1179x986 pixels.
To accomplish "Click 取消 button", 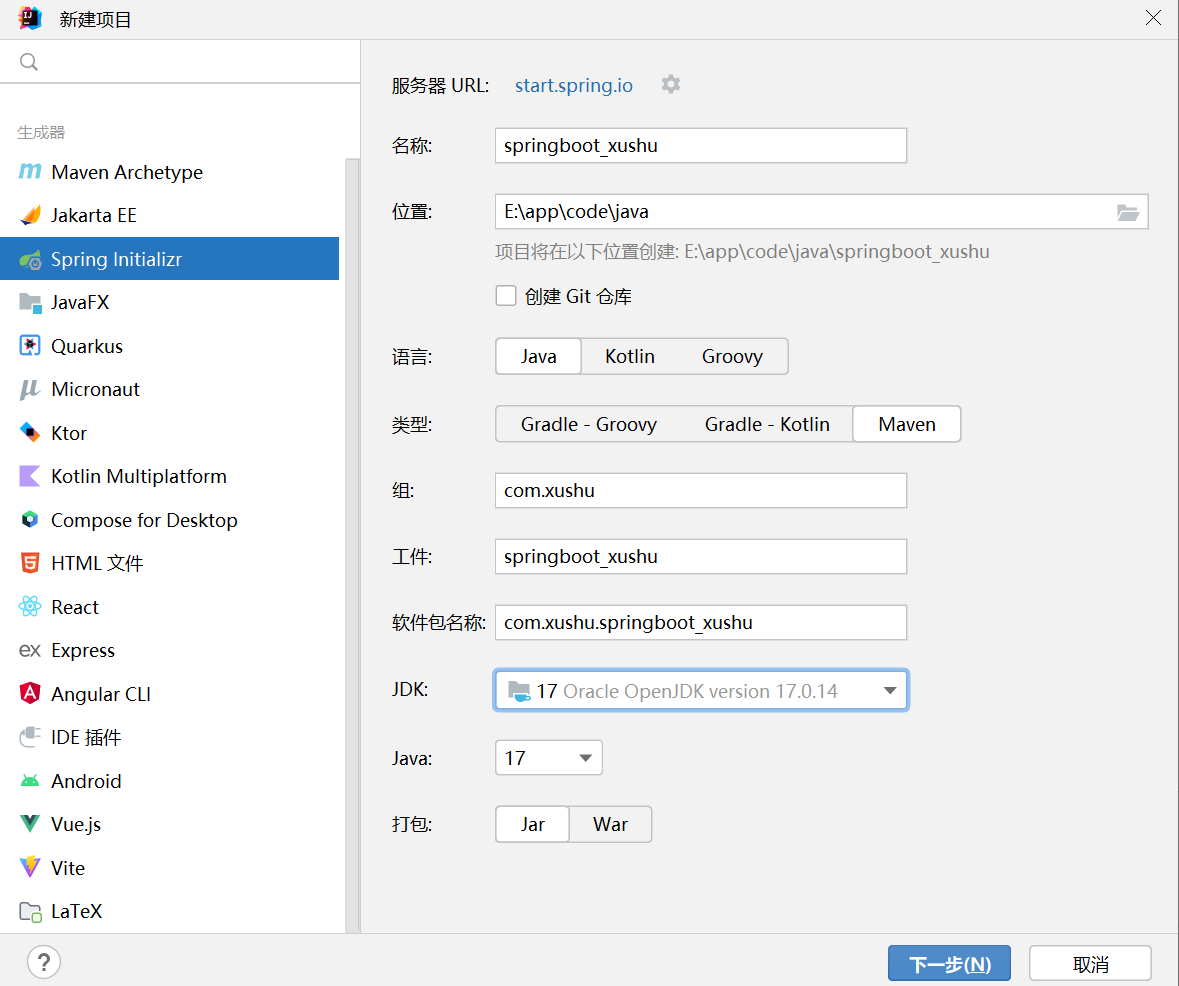I will (x=1090, y=963).
